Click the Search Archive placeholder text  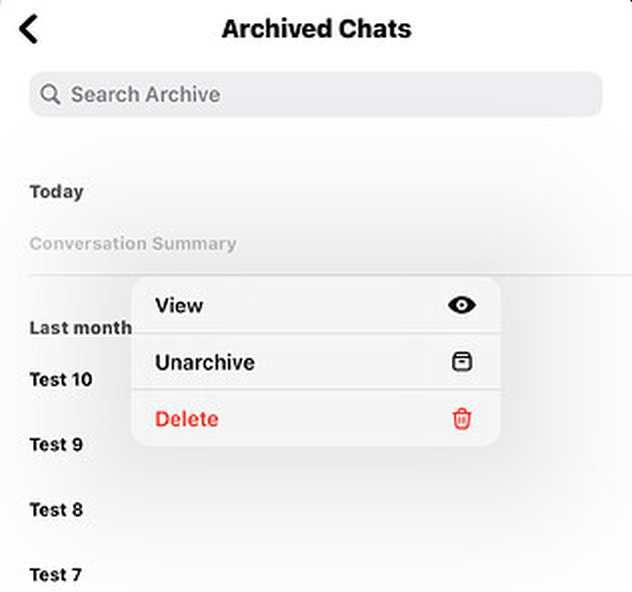146,94
